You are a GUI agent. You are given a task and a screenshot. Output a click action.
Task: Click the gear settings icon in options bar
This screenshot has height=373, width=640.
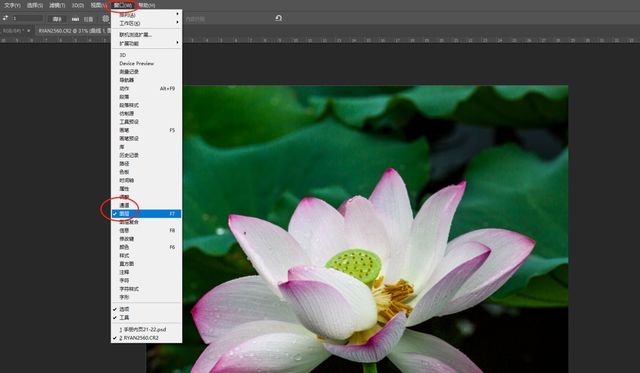106,19
